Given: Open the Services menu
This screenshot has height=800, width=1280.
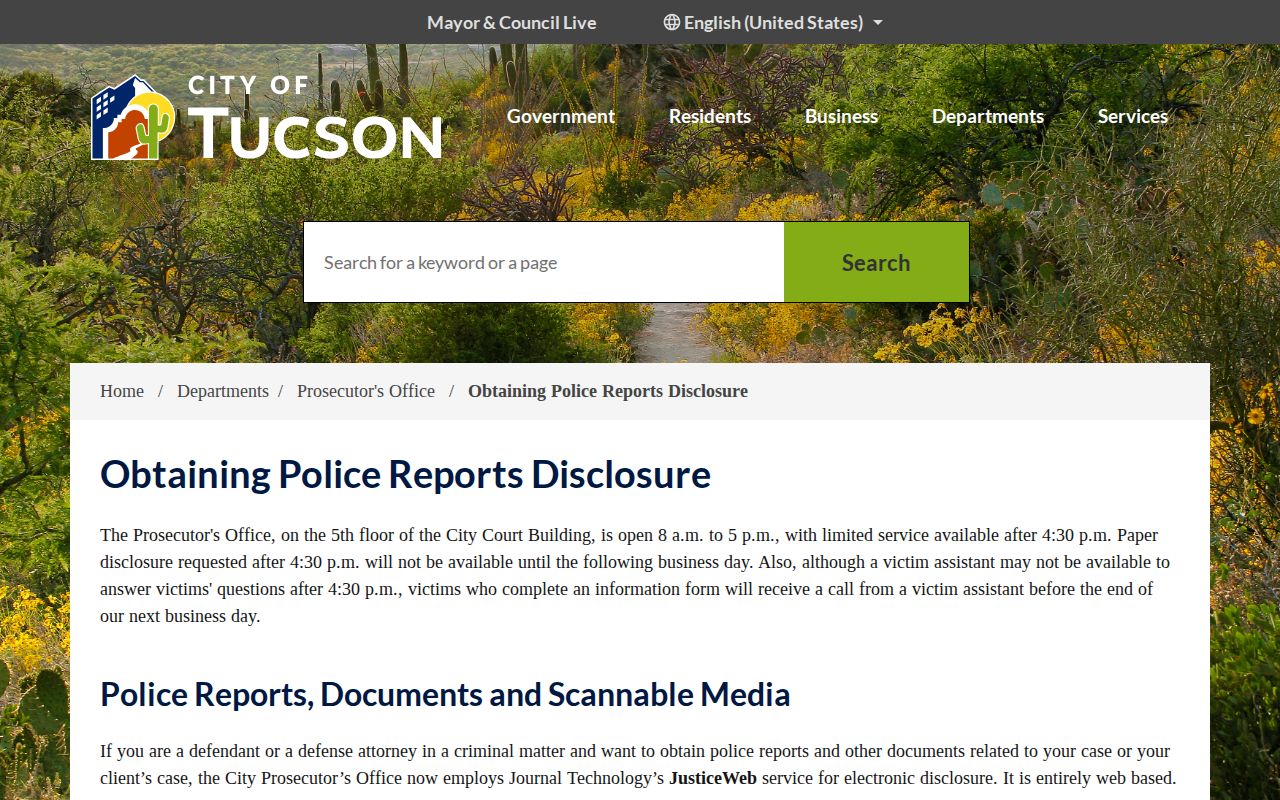Looking at the screenshot, I should pyautogui.click(x=1133, y=116).
